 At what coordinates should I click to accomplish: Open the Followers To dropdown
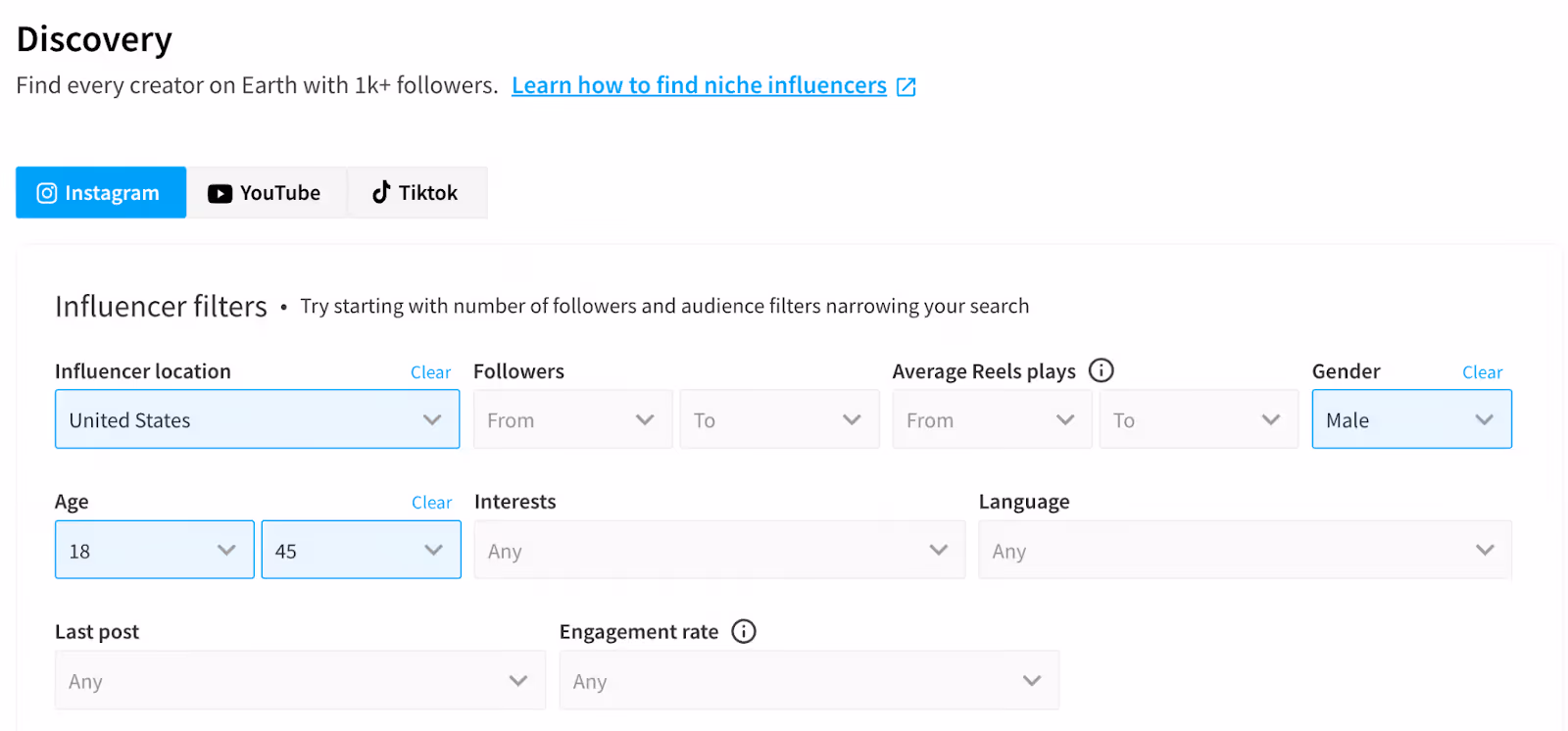coord(779,420)
